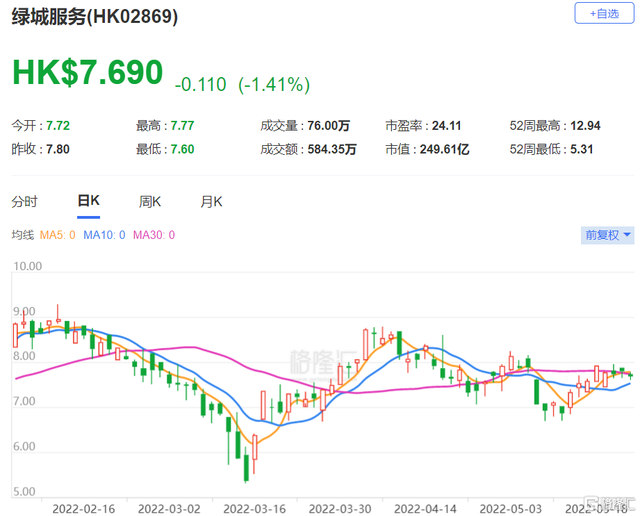640x516 pixels.
Task: Click date label 2022-05-03 on axis
Action: 511,509
